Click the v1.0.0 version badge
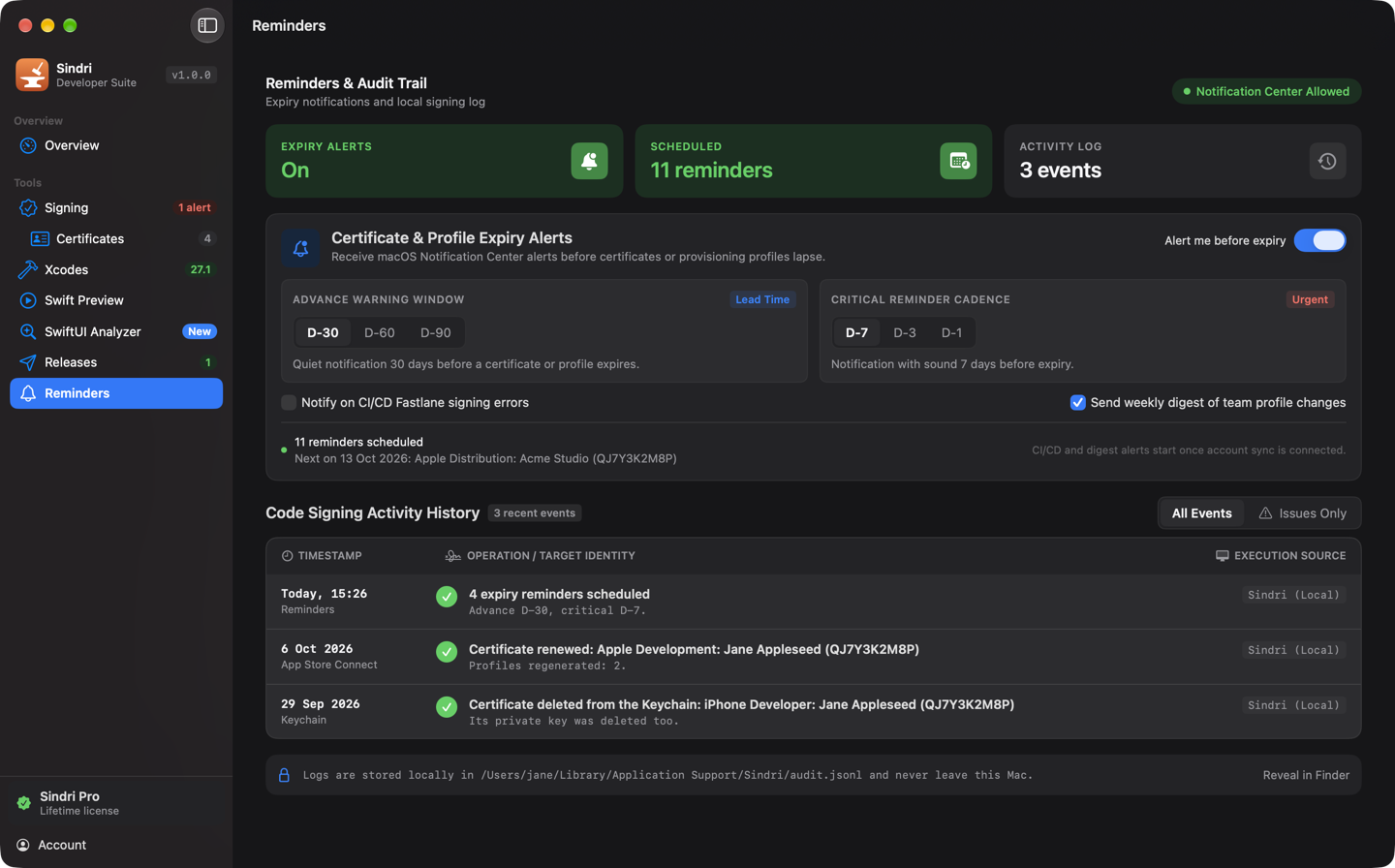This screenshot has width=1395, height=868. 191,75
